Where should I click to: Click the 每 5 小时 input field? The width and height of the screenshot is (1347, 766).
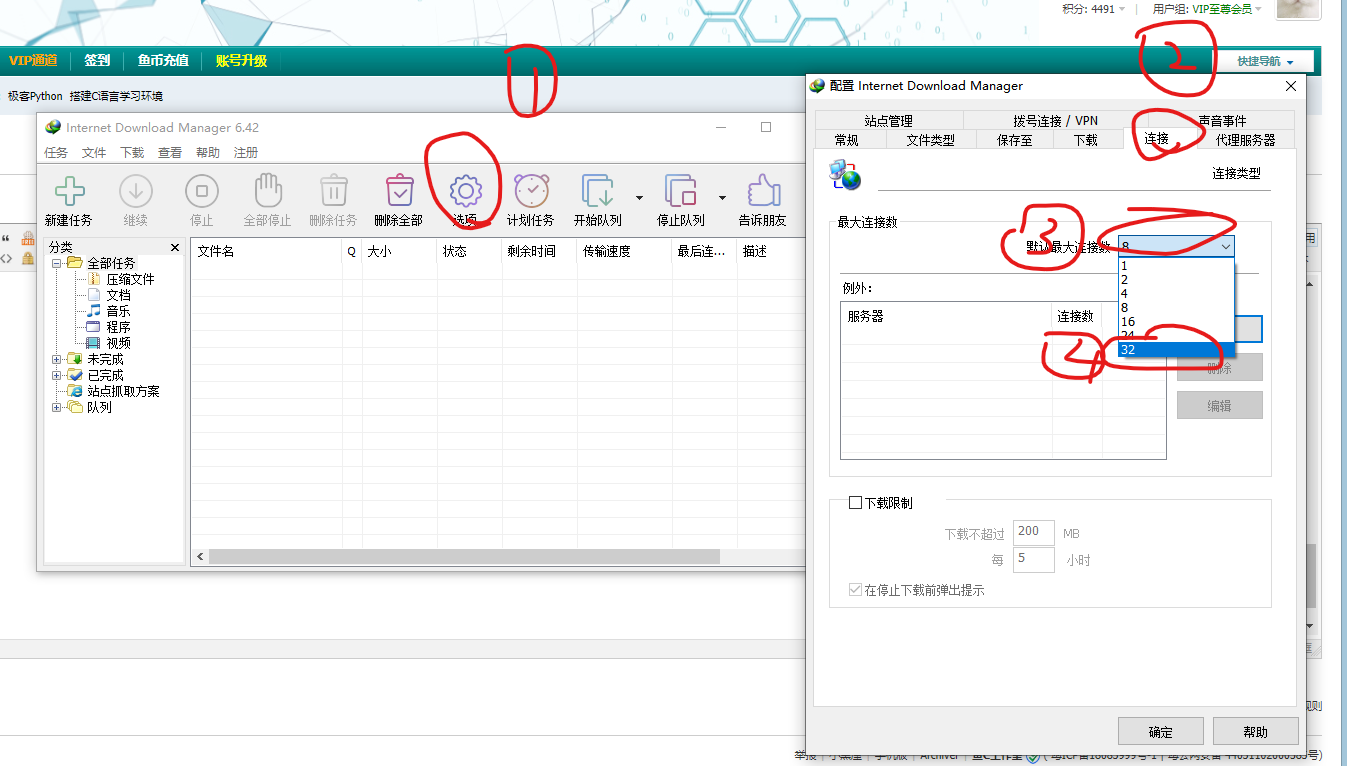(x=1034, y=559)
